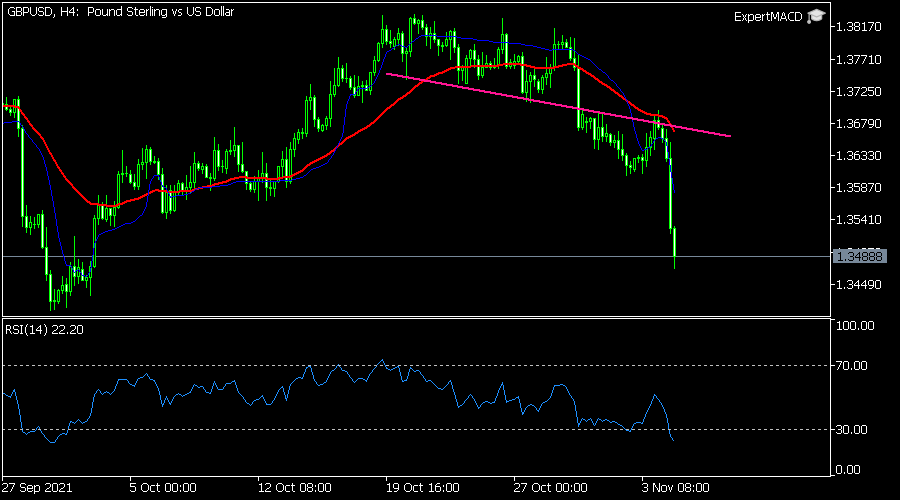Click the 1.38170 price scale value

pos(859,27)
